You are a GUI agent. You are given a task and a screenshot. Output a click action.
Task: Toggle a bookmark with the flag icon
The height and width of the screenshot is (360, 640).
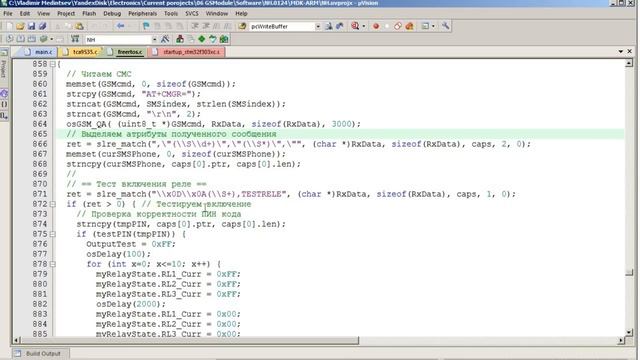point(146,26)
